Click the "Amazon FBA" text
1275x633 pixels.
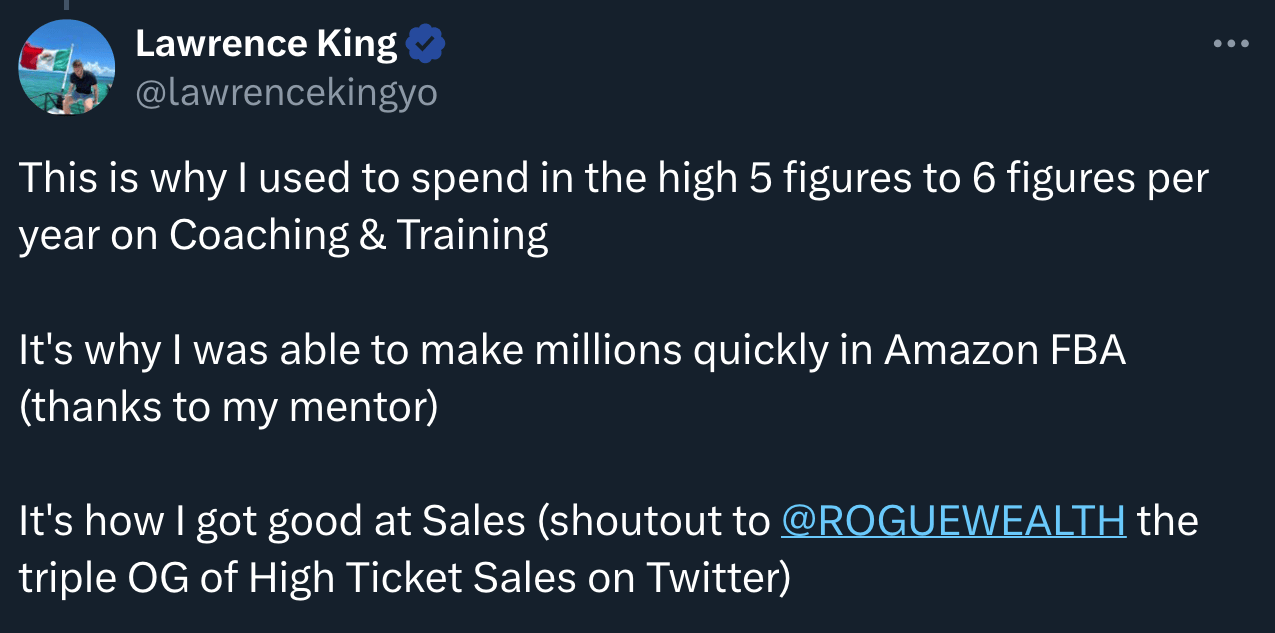click(1005, 351)
